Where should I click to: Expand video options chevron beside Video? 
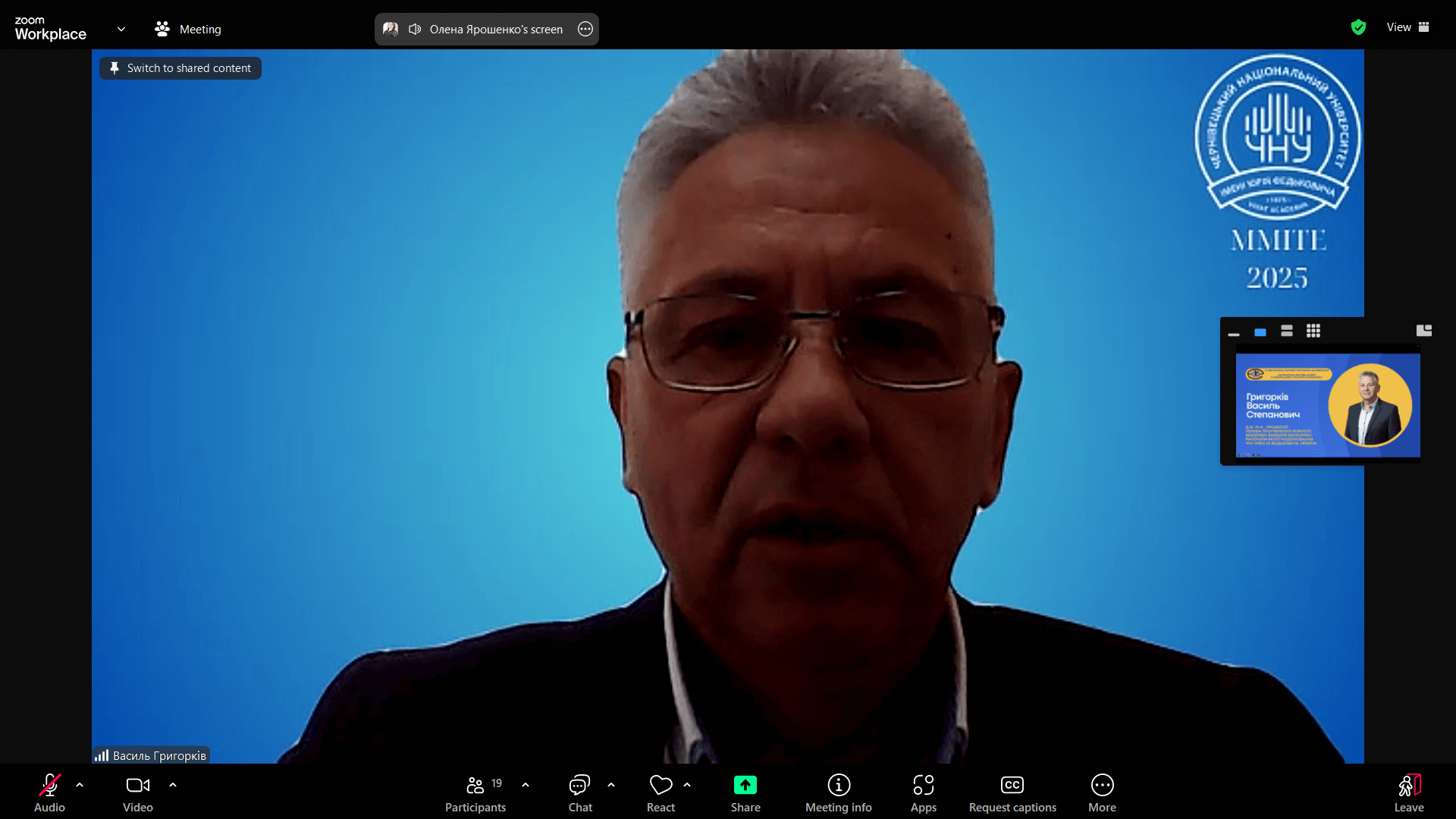[173, 785]
